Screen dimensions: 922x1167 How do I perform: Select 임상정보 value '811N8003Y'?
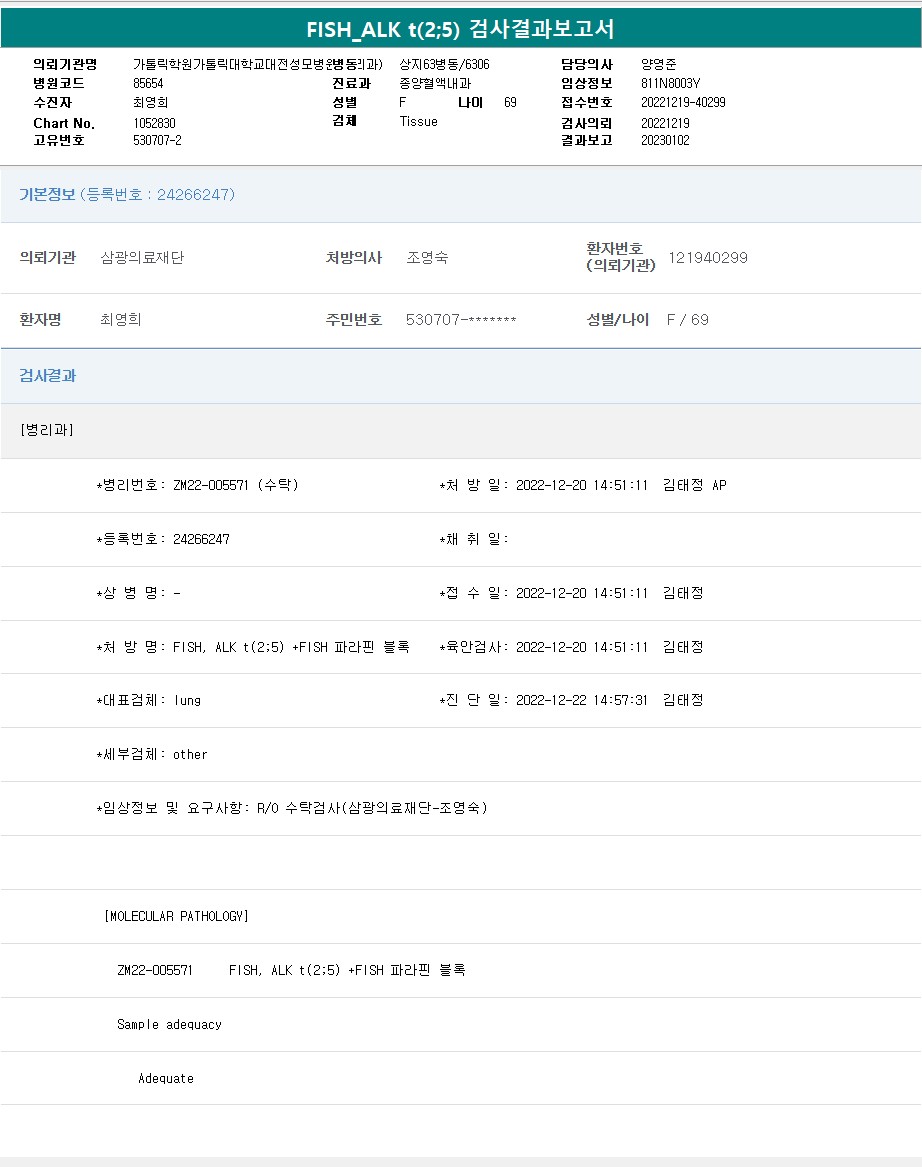click(x=670, y=83)
